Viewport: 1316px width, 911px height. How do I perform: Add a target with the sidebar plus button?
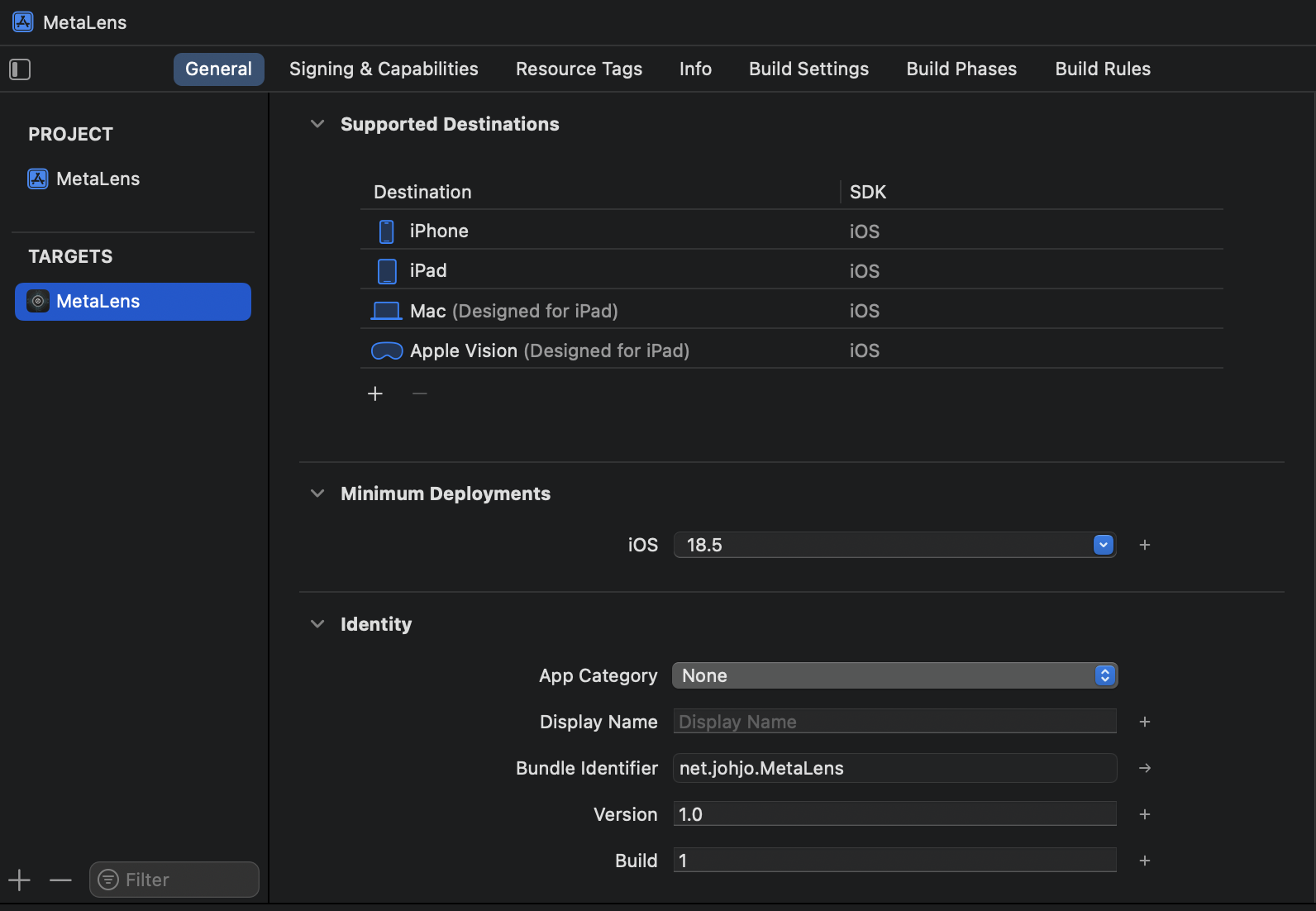click(19, 880)
